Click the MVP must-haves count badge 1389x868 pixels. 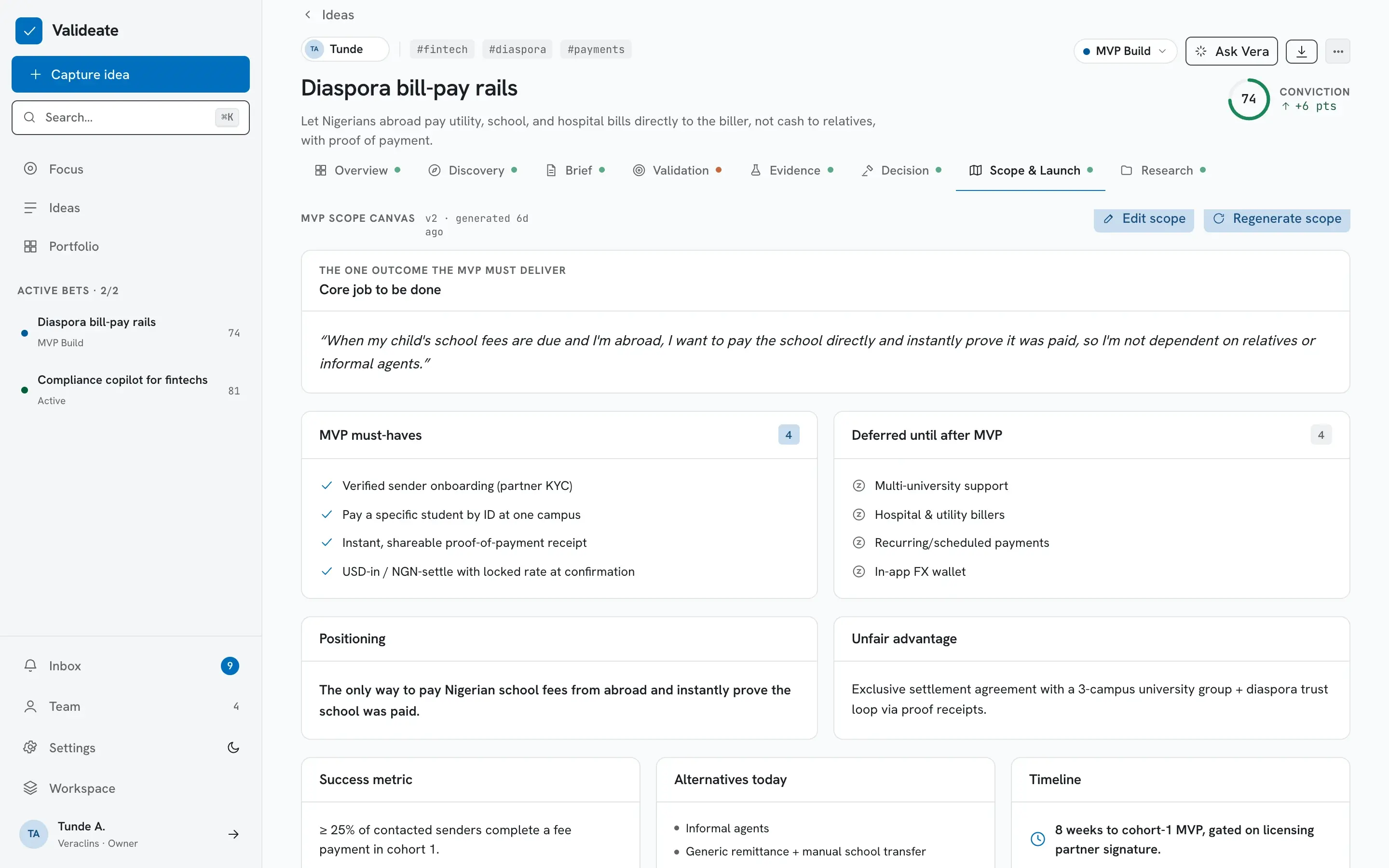(789, 435)
